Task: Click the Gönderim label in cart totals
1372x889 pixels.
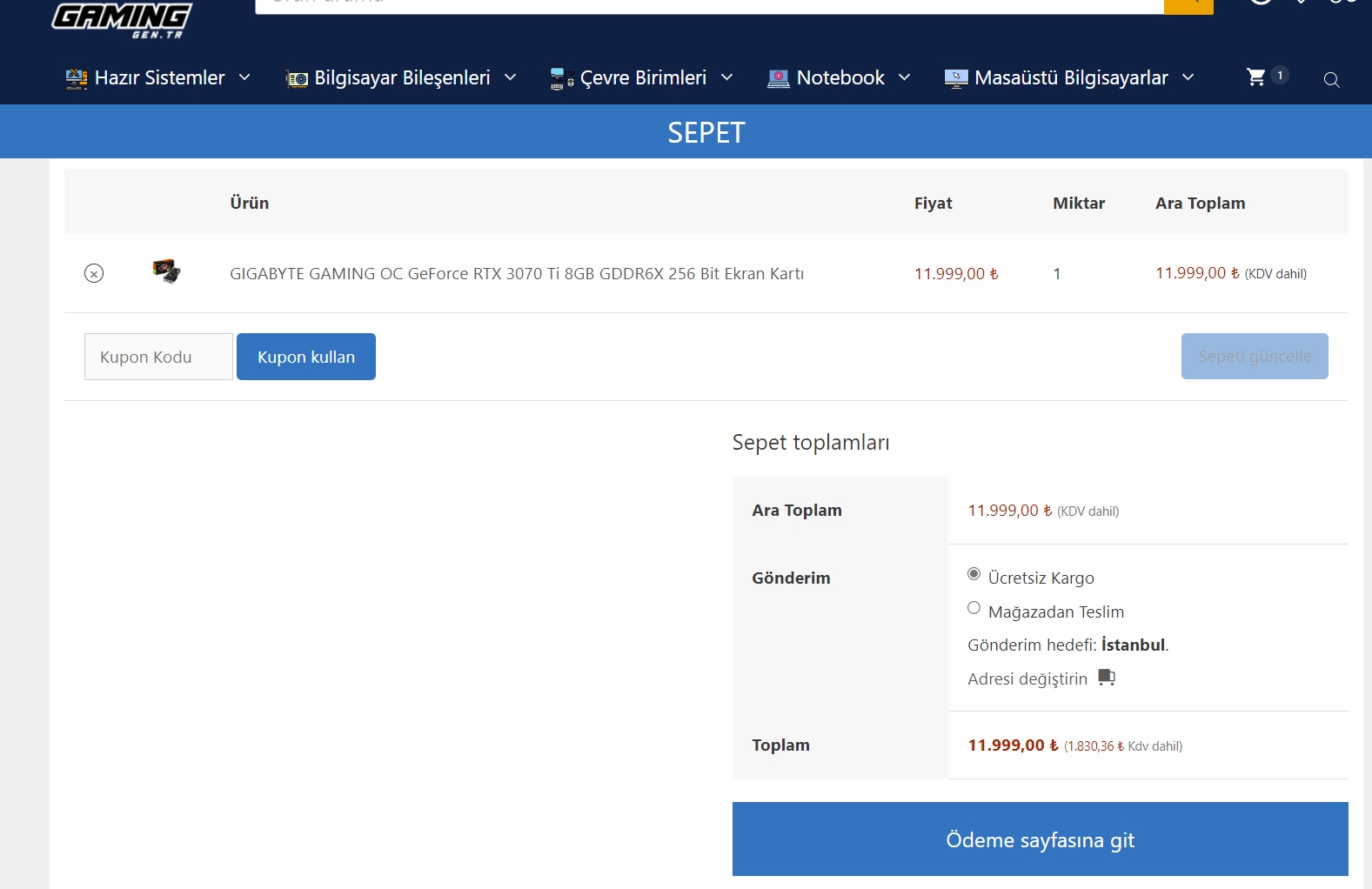Action: pyautogui.click(x=791, y=578)
